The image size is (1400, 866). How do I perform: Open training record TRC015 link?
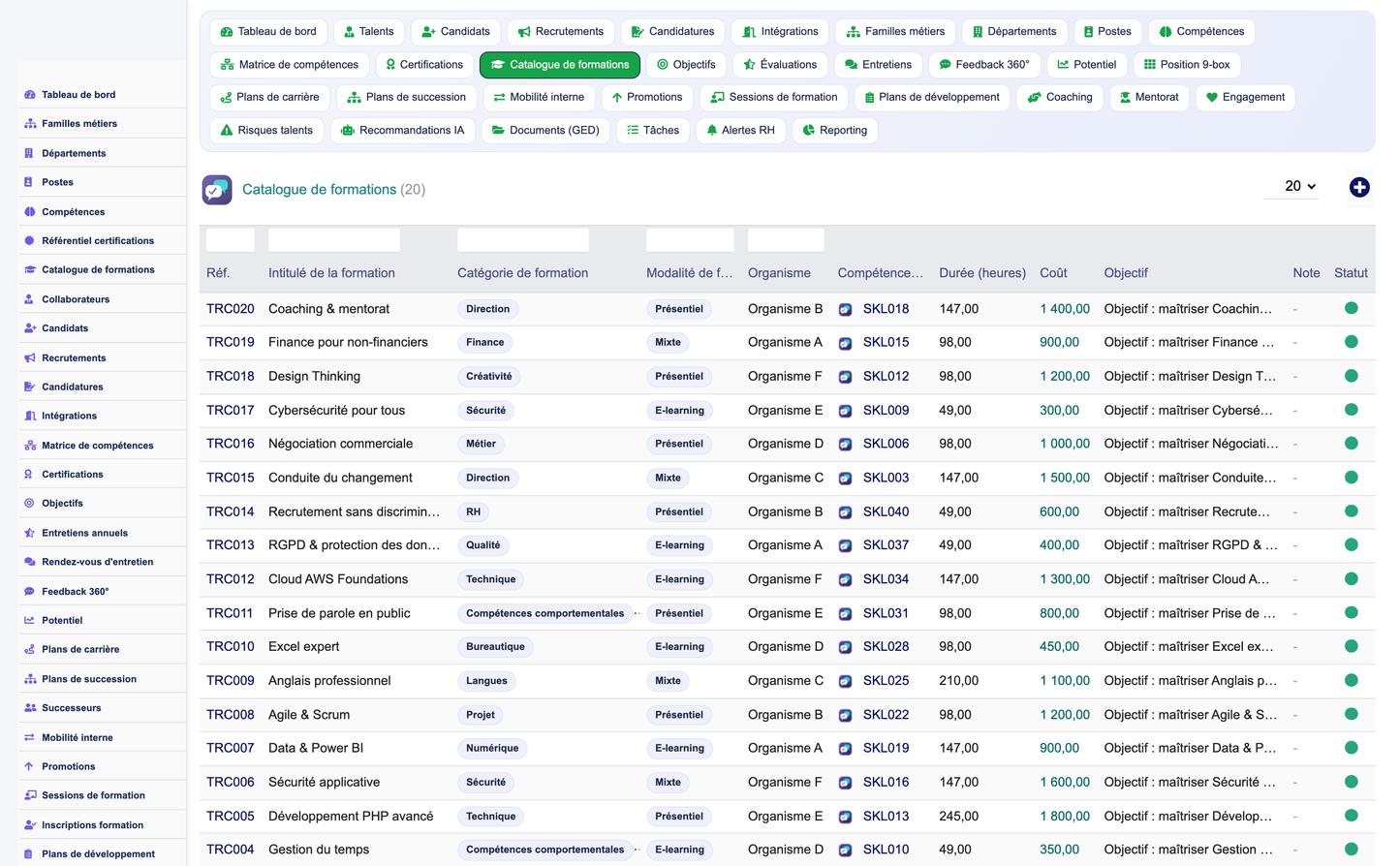point(230,478)
